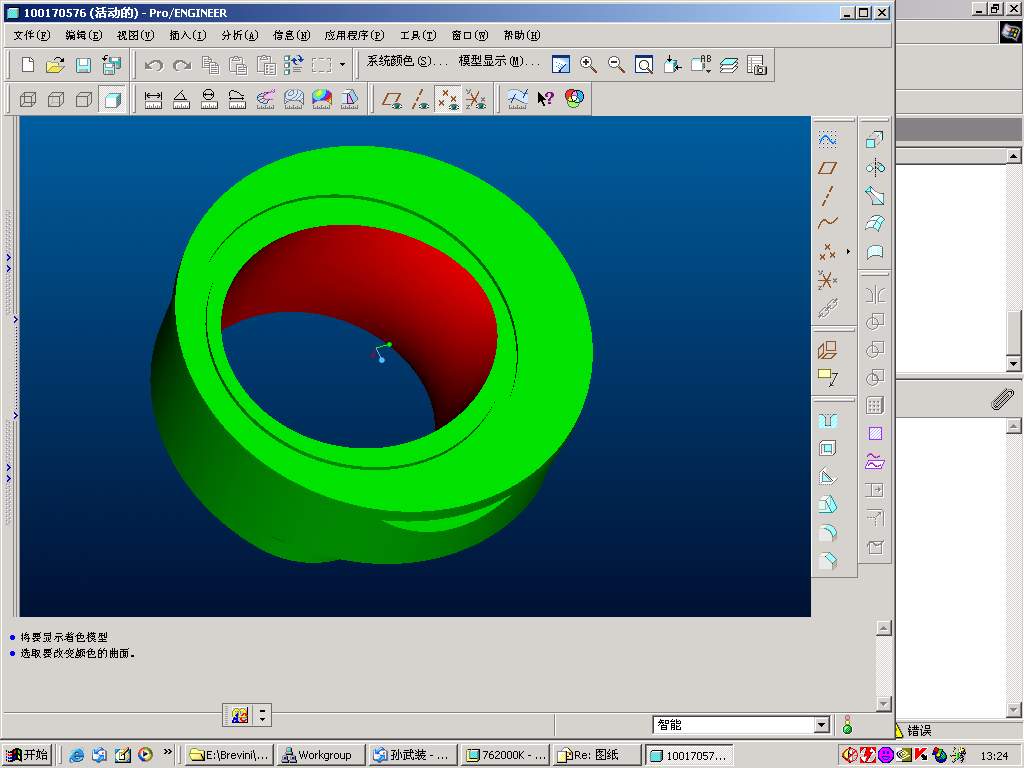The height and width of the screenshot is (768, 1024).
Task: Click the paperclip icon in background window
Action: pyautogui.click(x=1002, y=399)
